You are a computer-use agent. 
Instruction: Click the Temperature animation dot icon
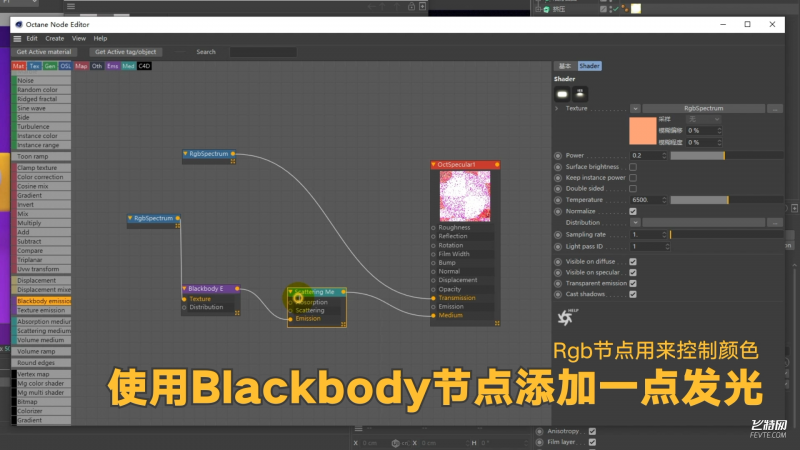click(558, 200)
